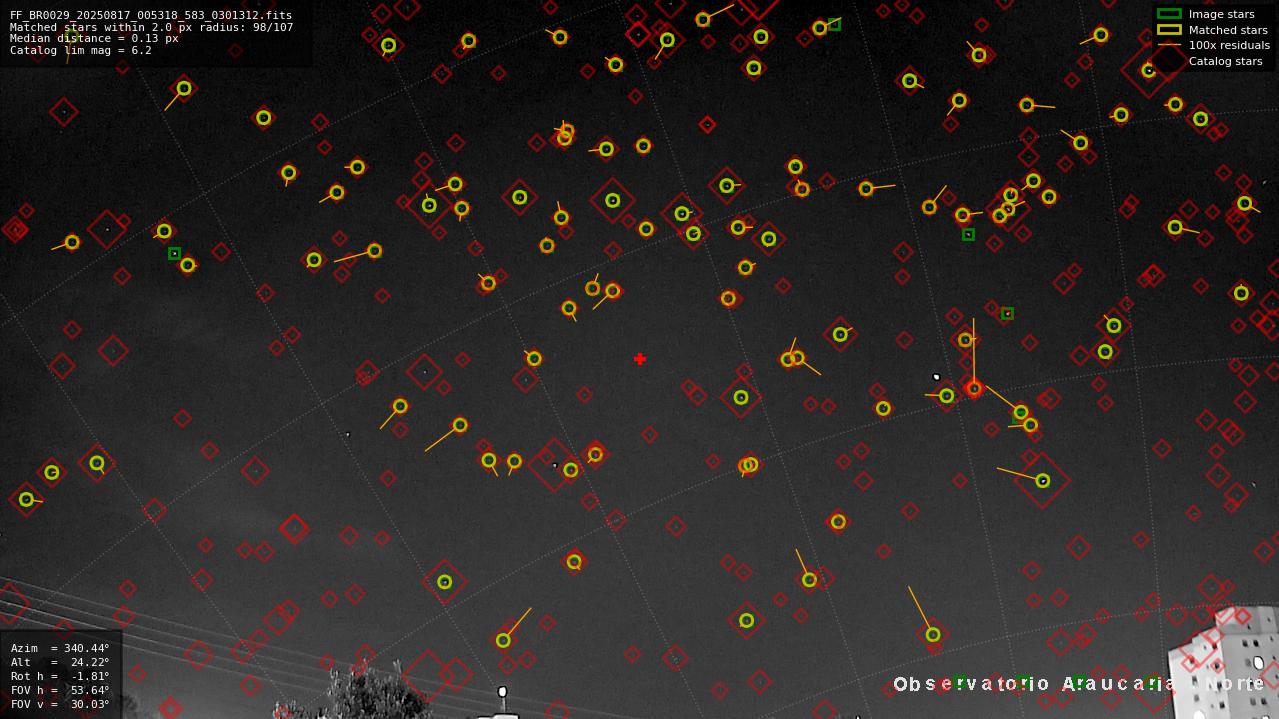Click the red cross center marker

[640, 359]
